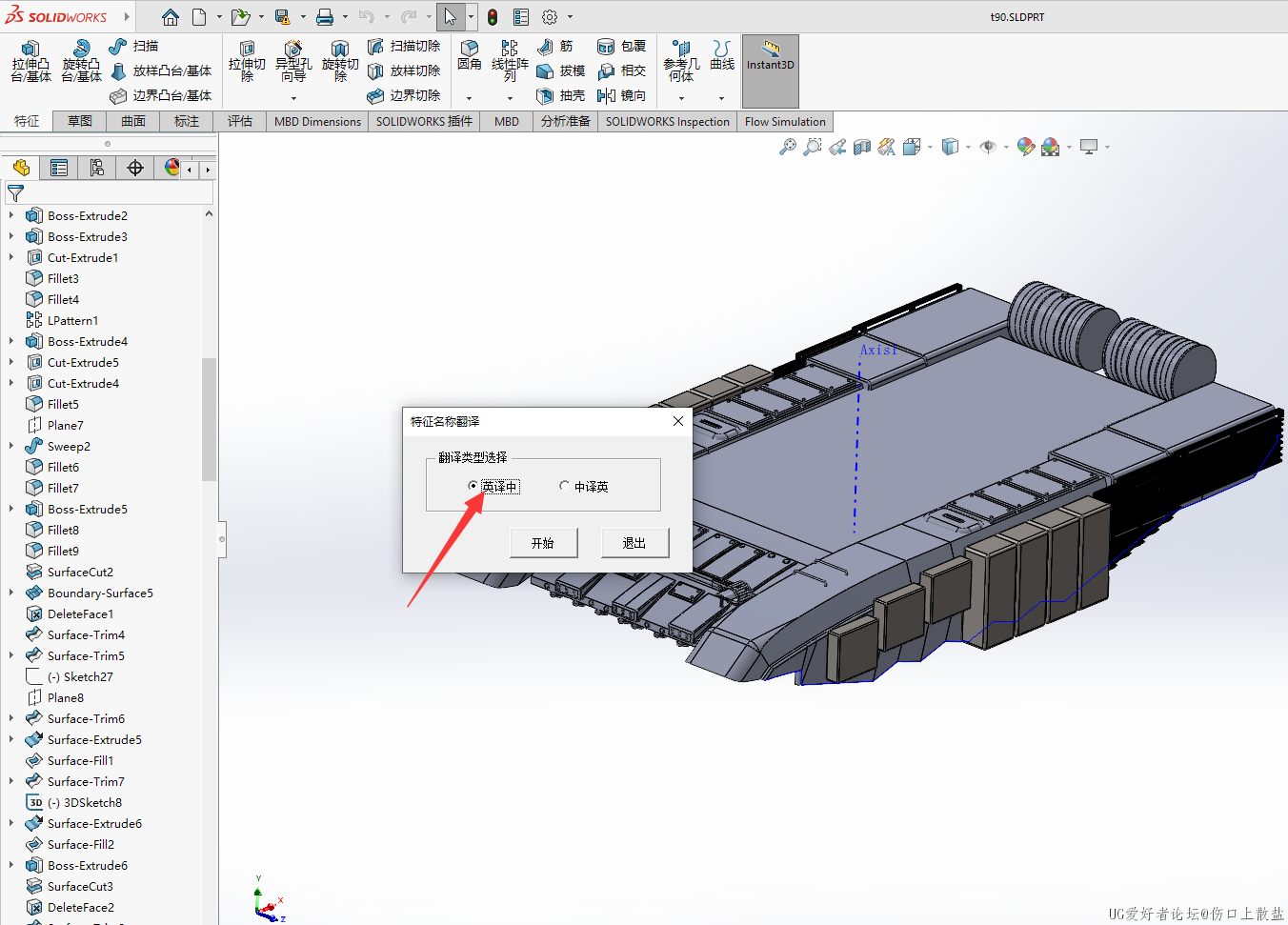Choose the 扫描 sweep boss tool
Screen dimensions: 1288x925
coord(133,46)
